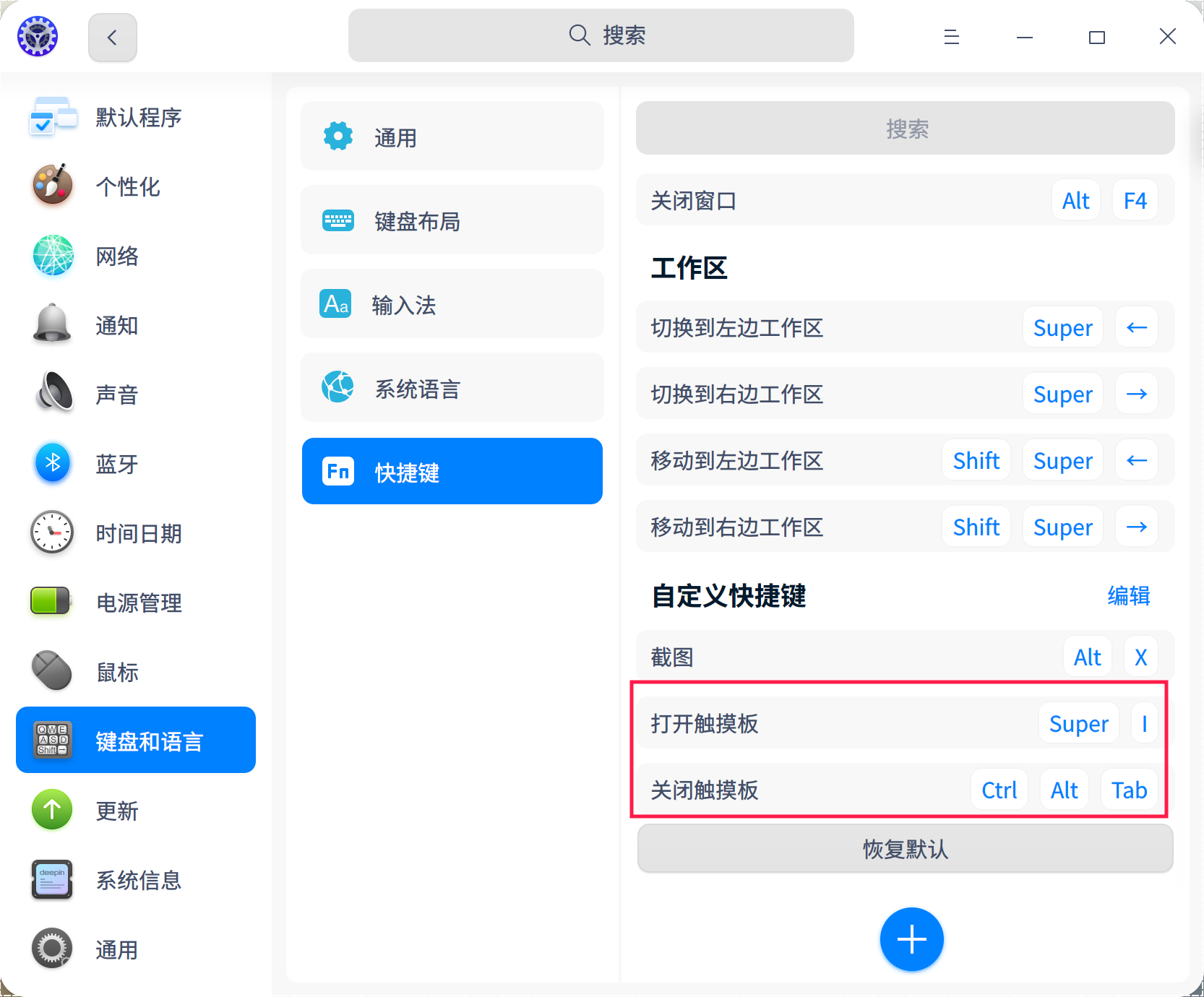This screenshot has width=1204, height=997.
Task: Select the 移动到右边工作区 shortcut row
Action: coord(906,526)
